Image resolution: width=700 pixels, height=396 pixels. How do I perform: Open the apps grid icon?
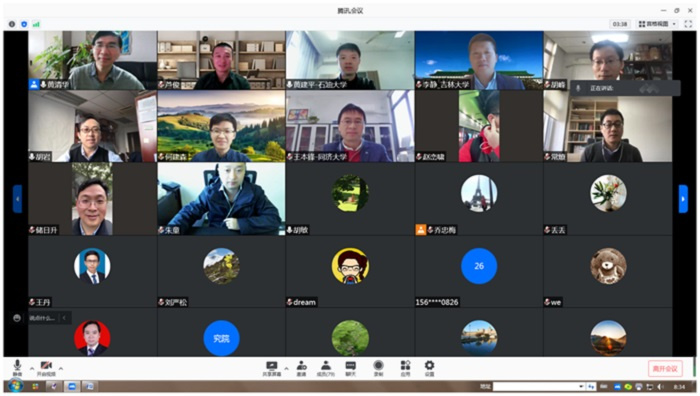click(x=405, y=368)
